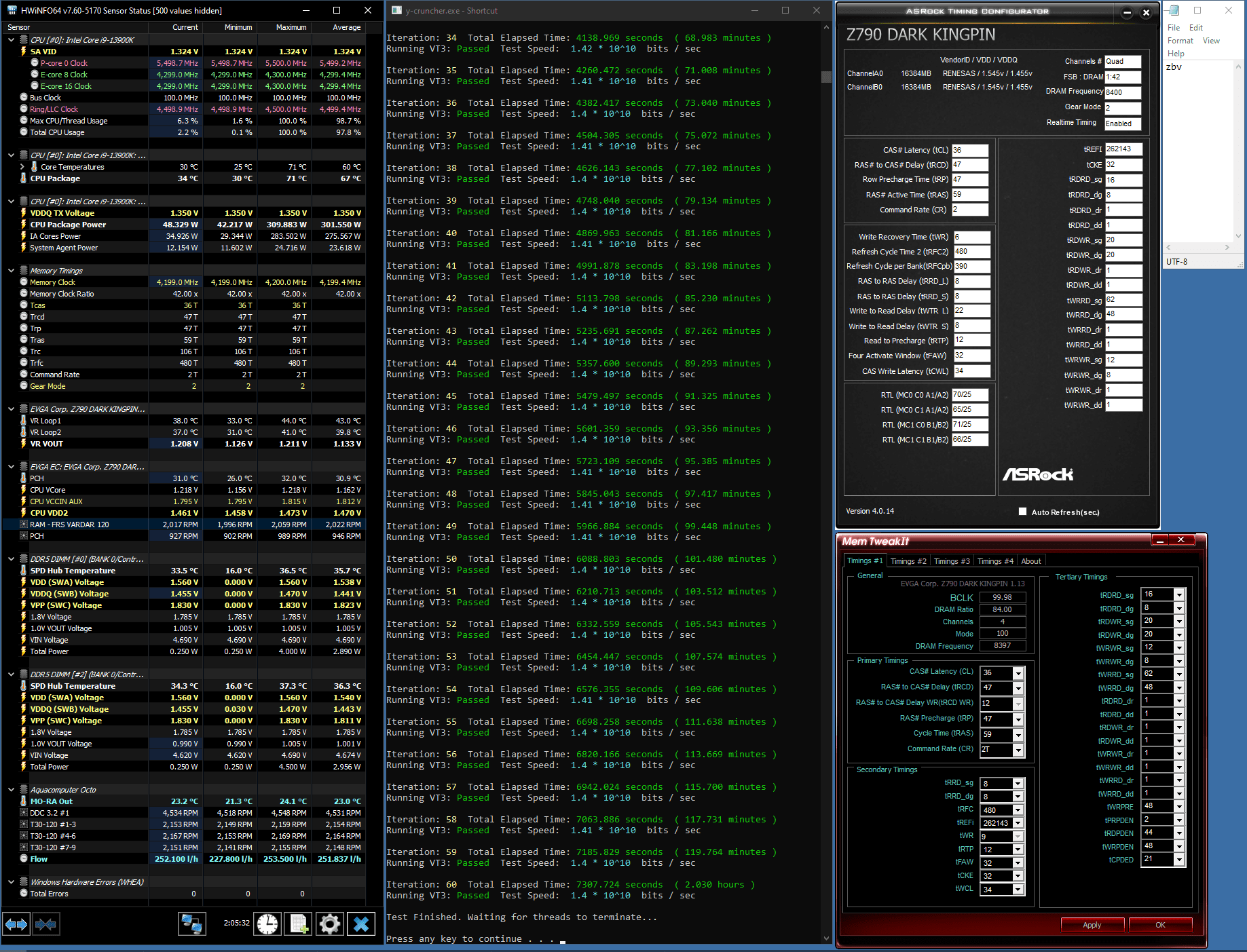
Task: Click the Average column header in HWiNFO
Action: point(338,27)
